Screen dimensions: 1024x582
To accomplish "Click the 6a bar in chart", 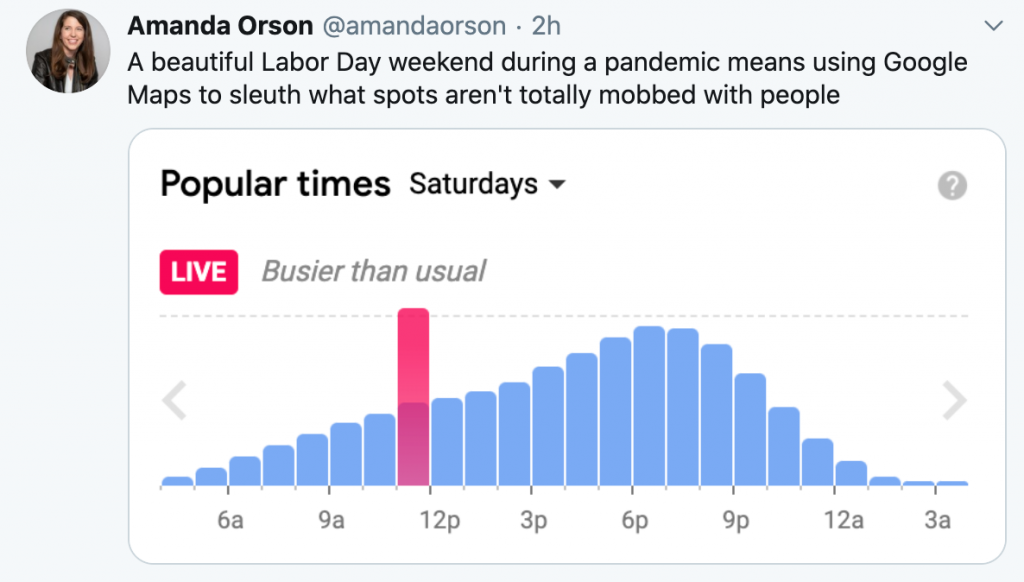I will 245,471.
